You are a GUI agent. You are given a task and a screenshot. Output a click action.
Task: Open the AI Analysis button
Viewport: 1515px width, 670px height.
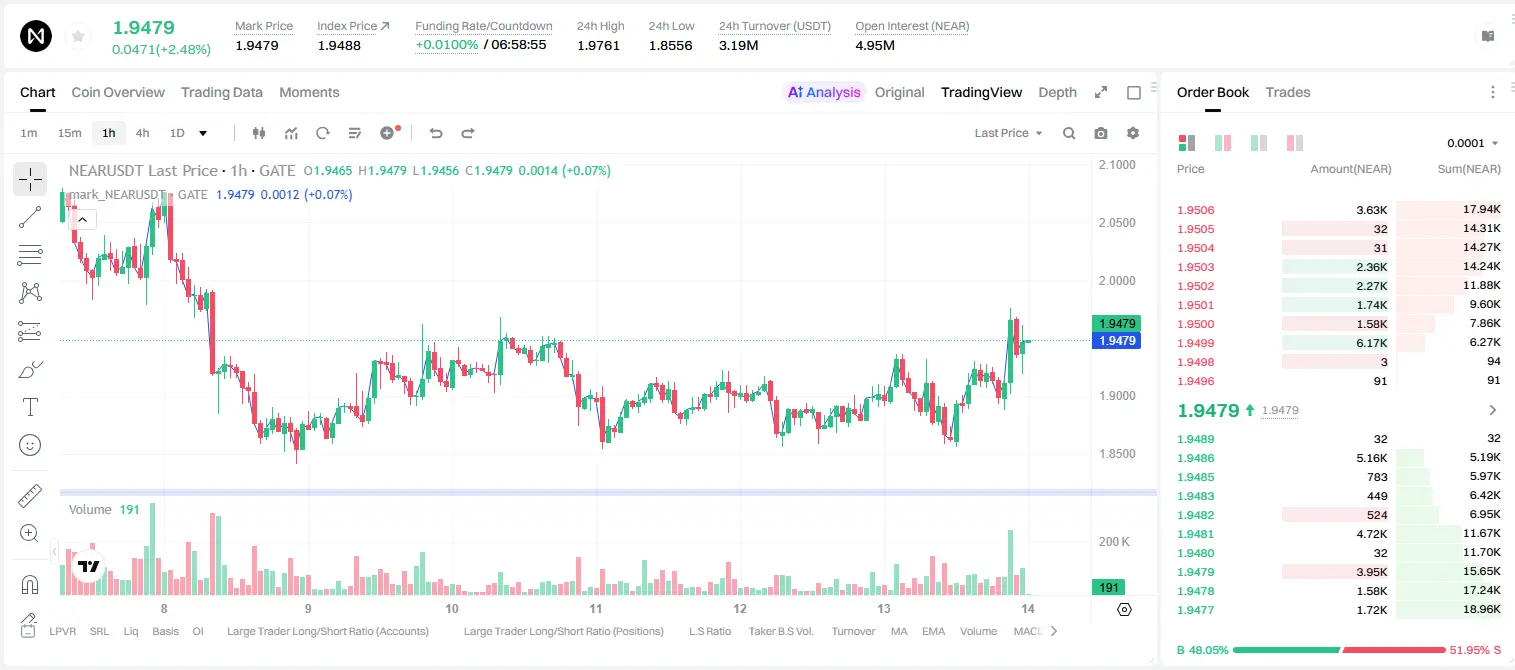point(824,92)
